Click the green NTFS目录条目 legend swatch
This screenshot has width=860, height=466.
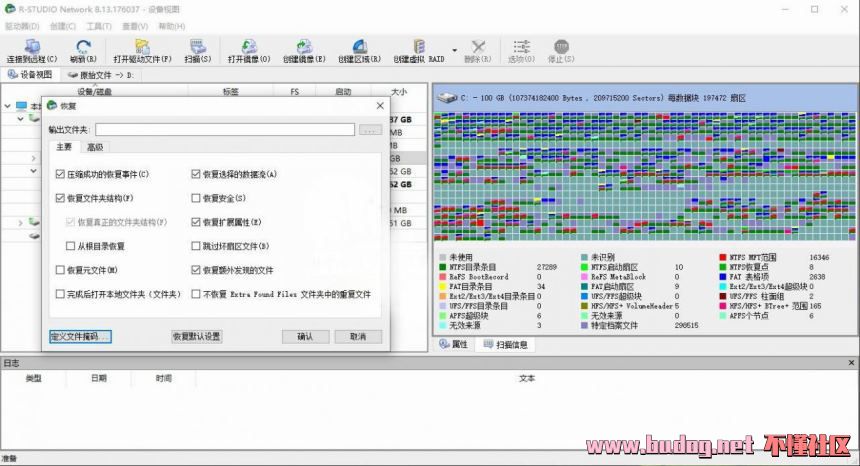point(443,267)
